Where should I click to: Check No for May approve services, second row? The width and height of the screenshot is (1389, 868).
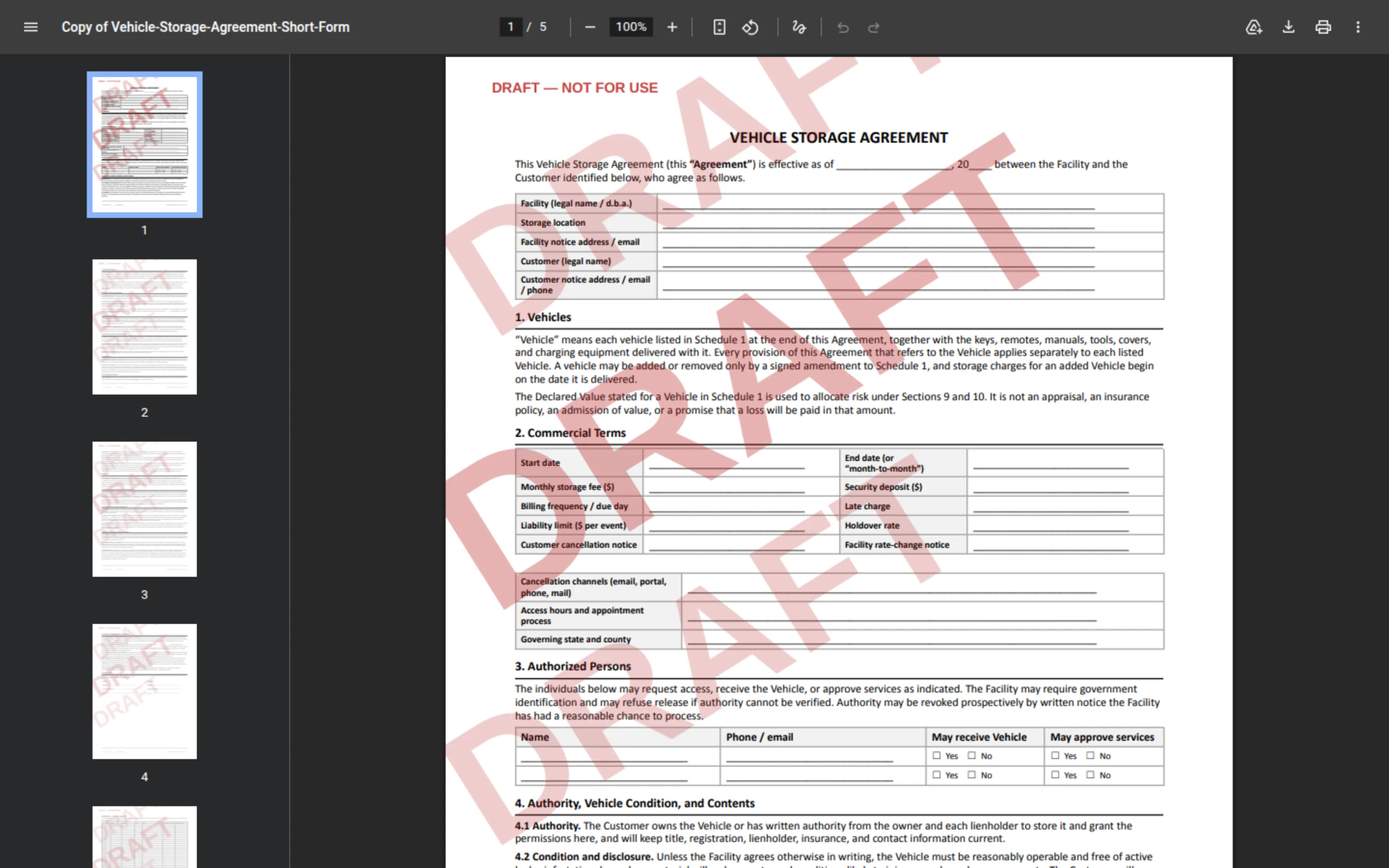(x=1090, y=774)
